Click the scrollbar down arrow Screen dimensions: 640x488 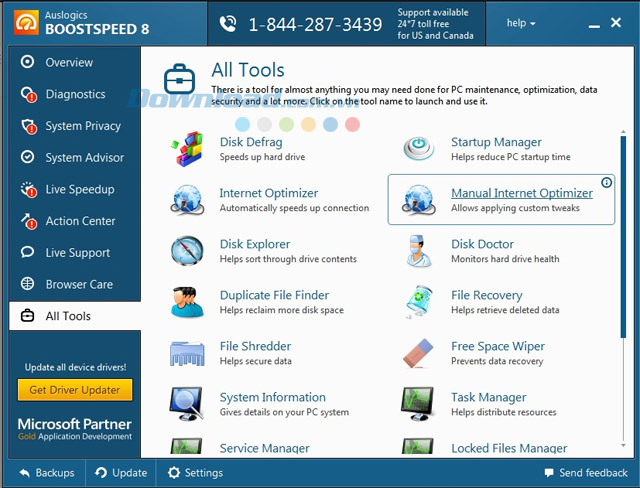(x=623, y=445)
